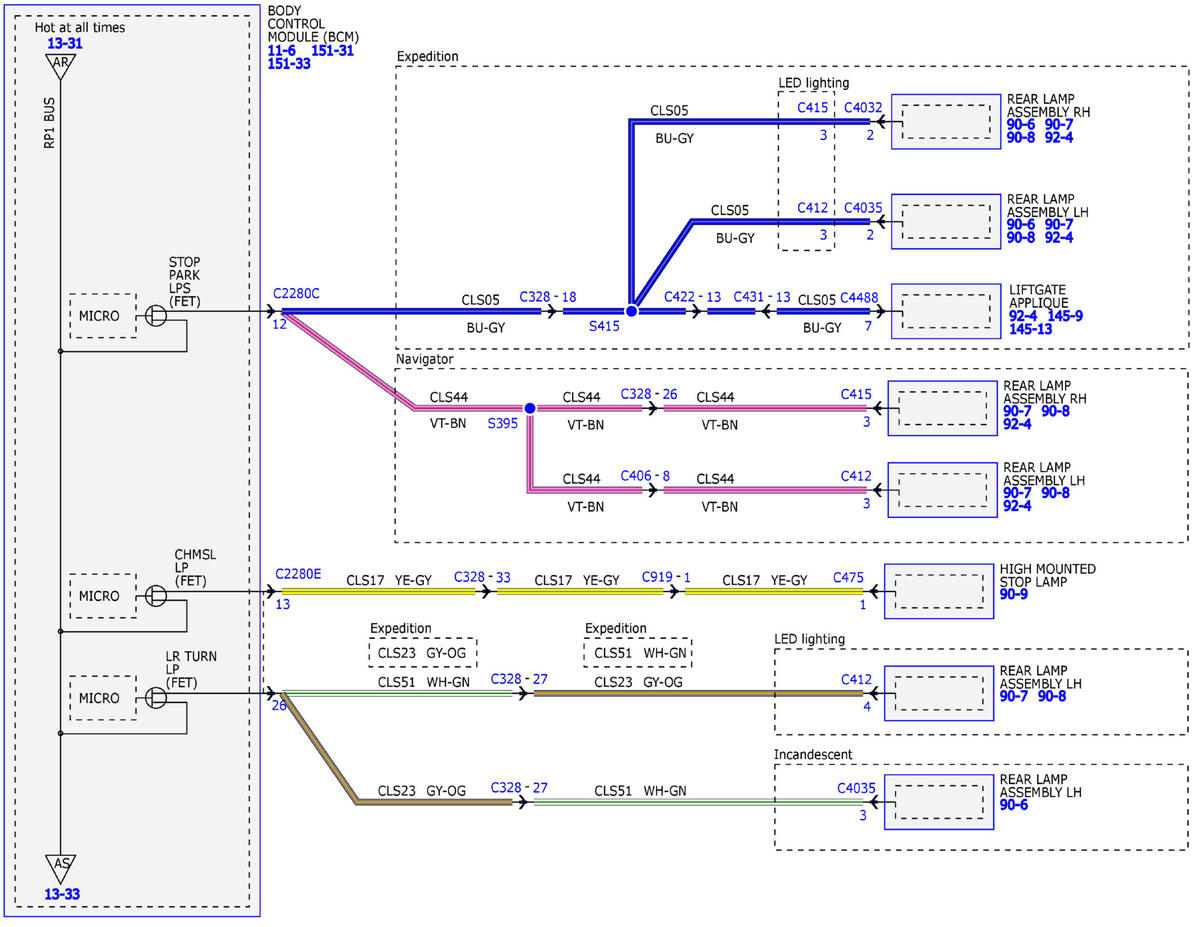This screenshot has width=1200, height=927.
Task: Click the 13-33 link below AS
Action: click(62, 894)
